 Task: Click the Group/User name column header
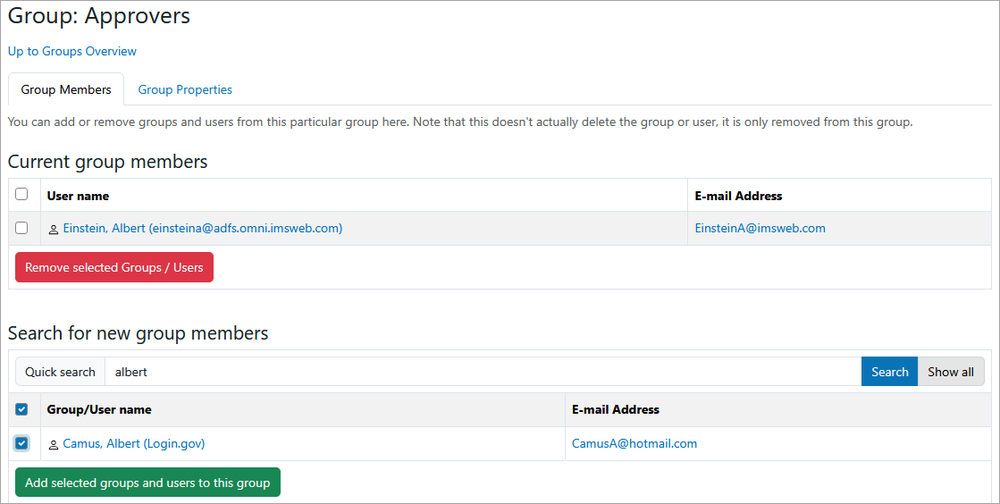(99, 410)
